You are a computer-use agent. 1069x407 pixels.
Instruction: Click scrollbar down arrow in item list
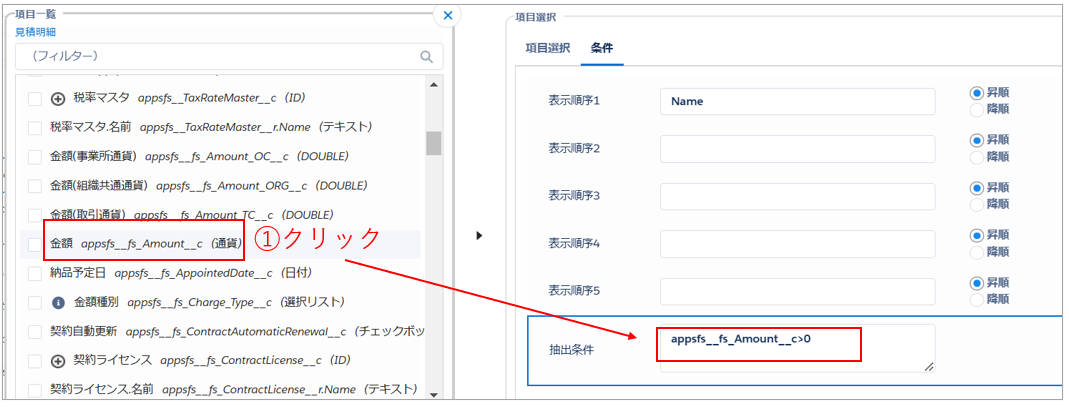tap(434, 392)
